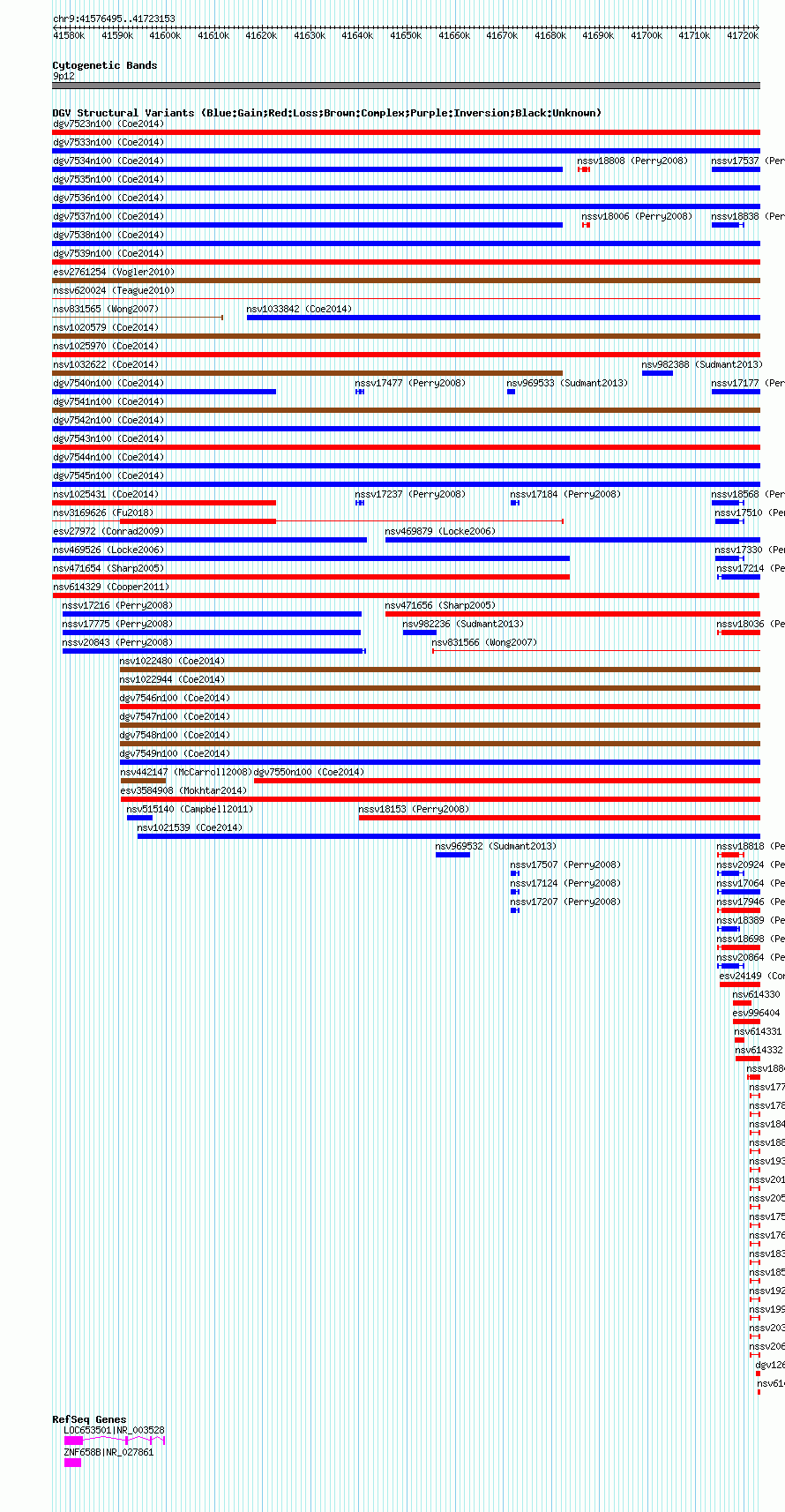Click the nssv20843 (Perry2008) label

click(x=117, y=642)
